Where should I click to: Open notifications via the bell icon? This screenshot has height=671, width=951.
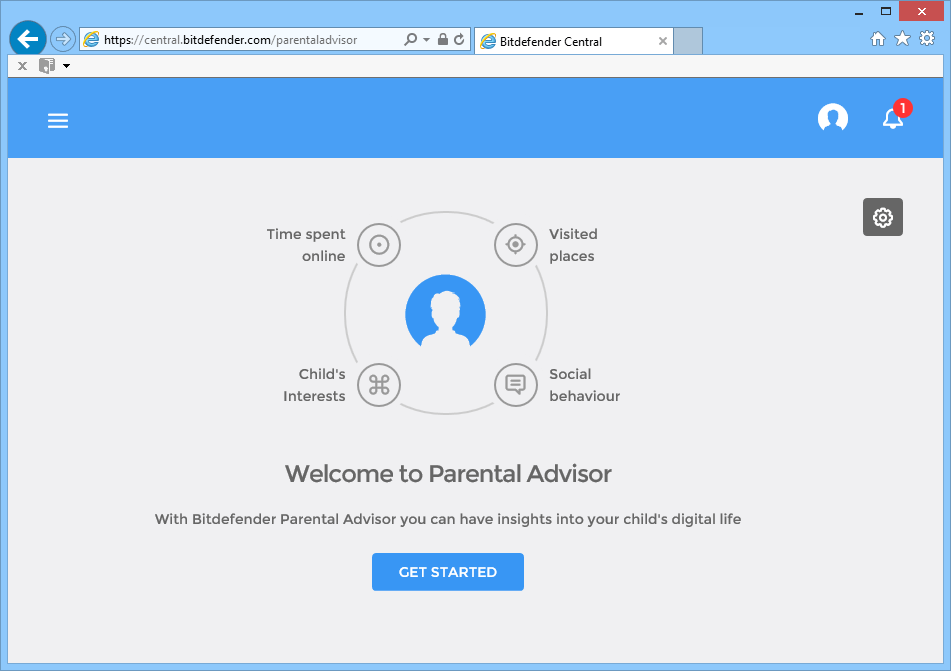coord(891,120)
